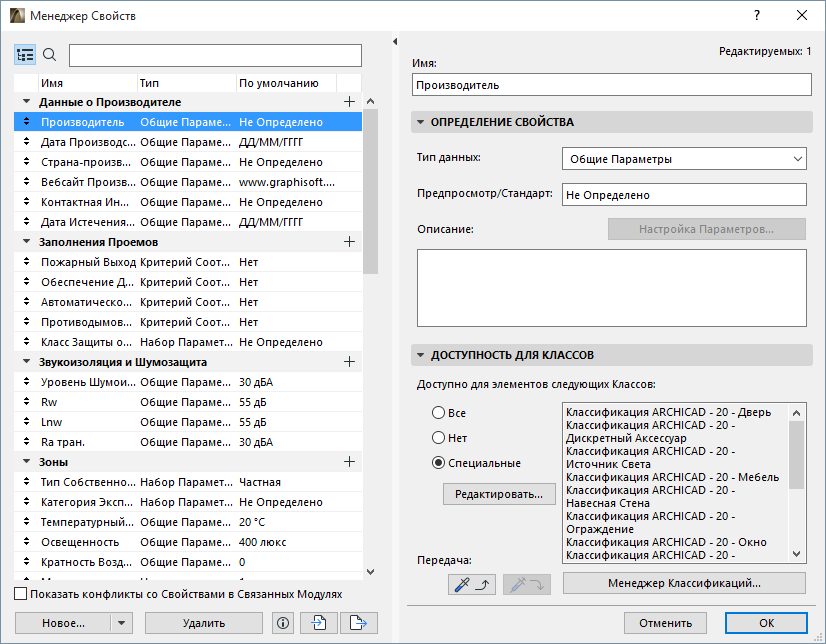This screenshot has width=826, height=644.
Task: Select the Автоматическо... row
Action: click(188, 302)
